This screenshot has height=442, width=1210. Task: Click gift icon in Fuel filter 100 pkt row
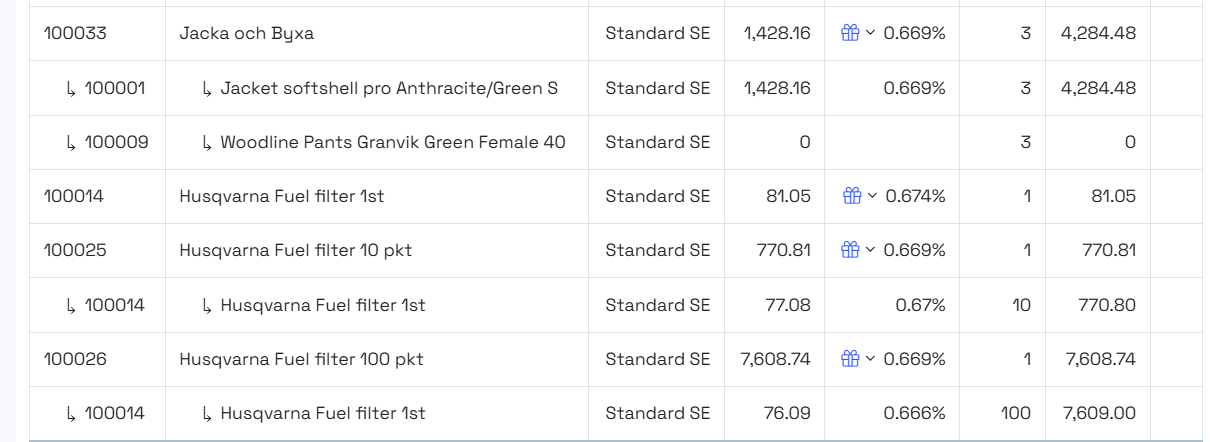tap(850, 359)
